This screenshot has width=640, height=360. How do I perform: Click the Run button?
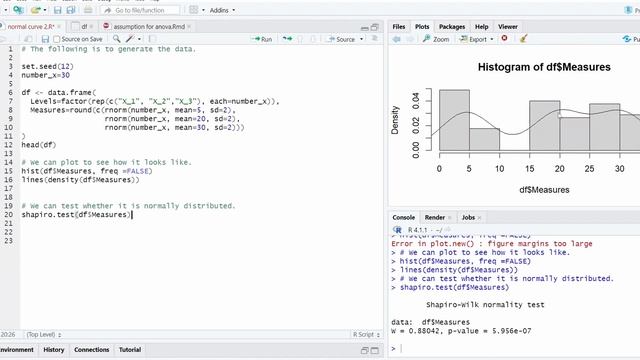[262, 39]
